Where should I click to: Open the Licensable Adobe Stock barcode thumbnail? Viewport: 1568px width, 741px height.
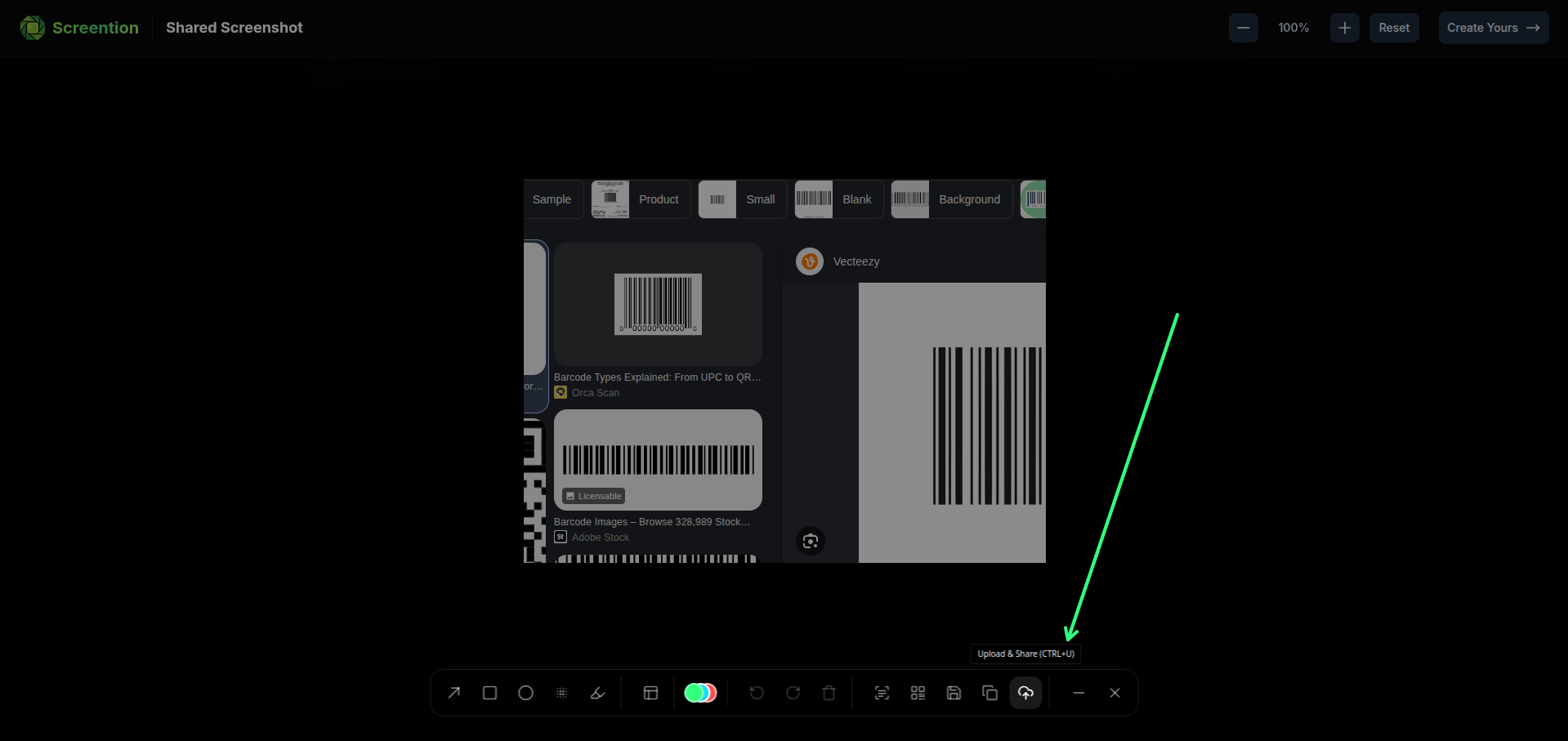pos(658,460)
